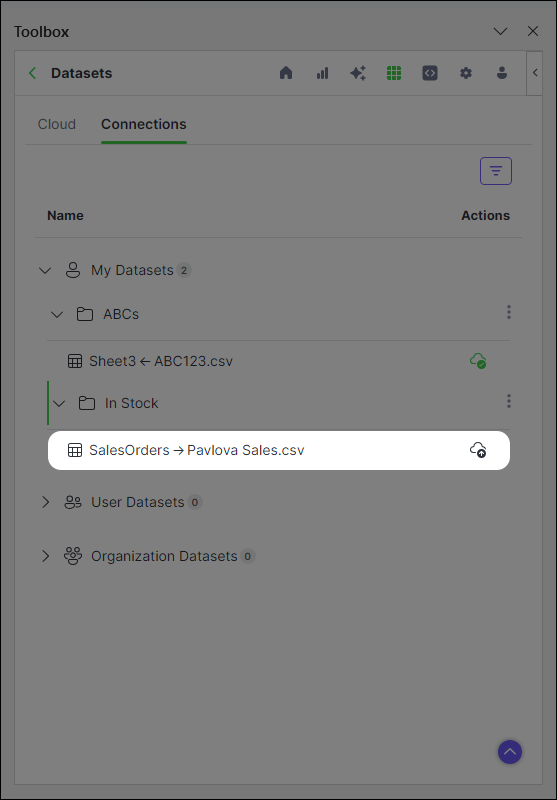
Task: Open the settings gear icon
Action: (x=466, y=73)
